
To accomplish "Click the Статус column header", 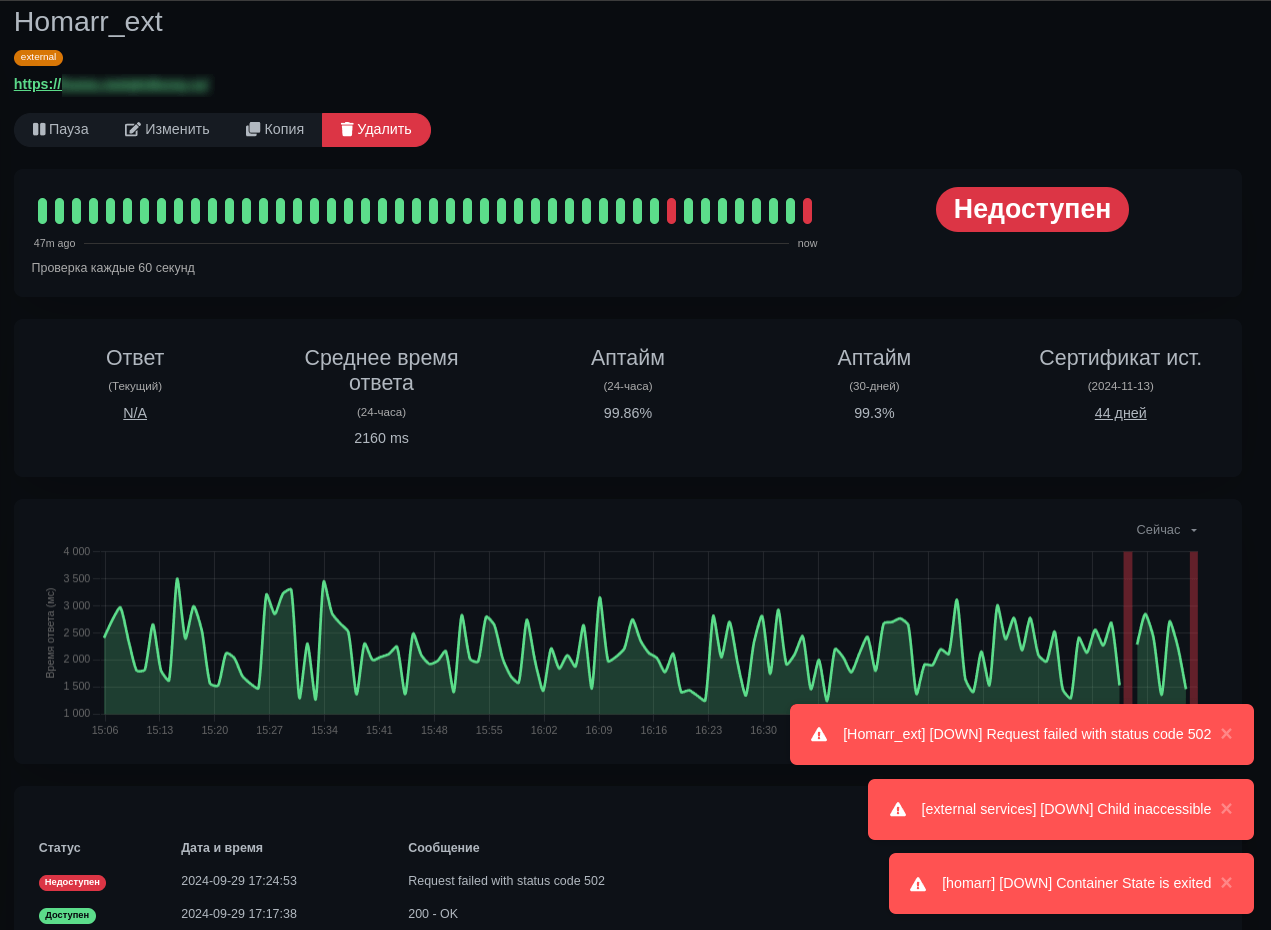I will point(60,848).
